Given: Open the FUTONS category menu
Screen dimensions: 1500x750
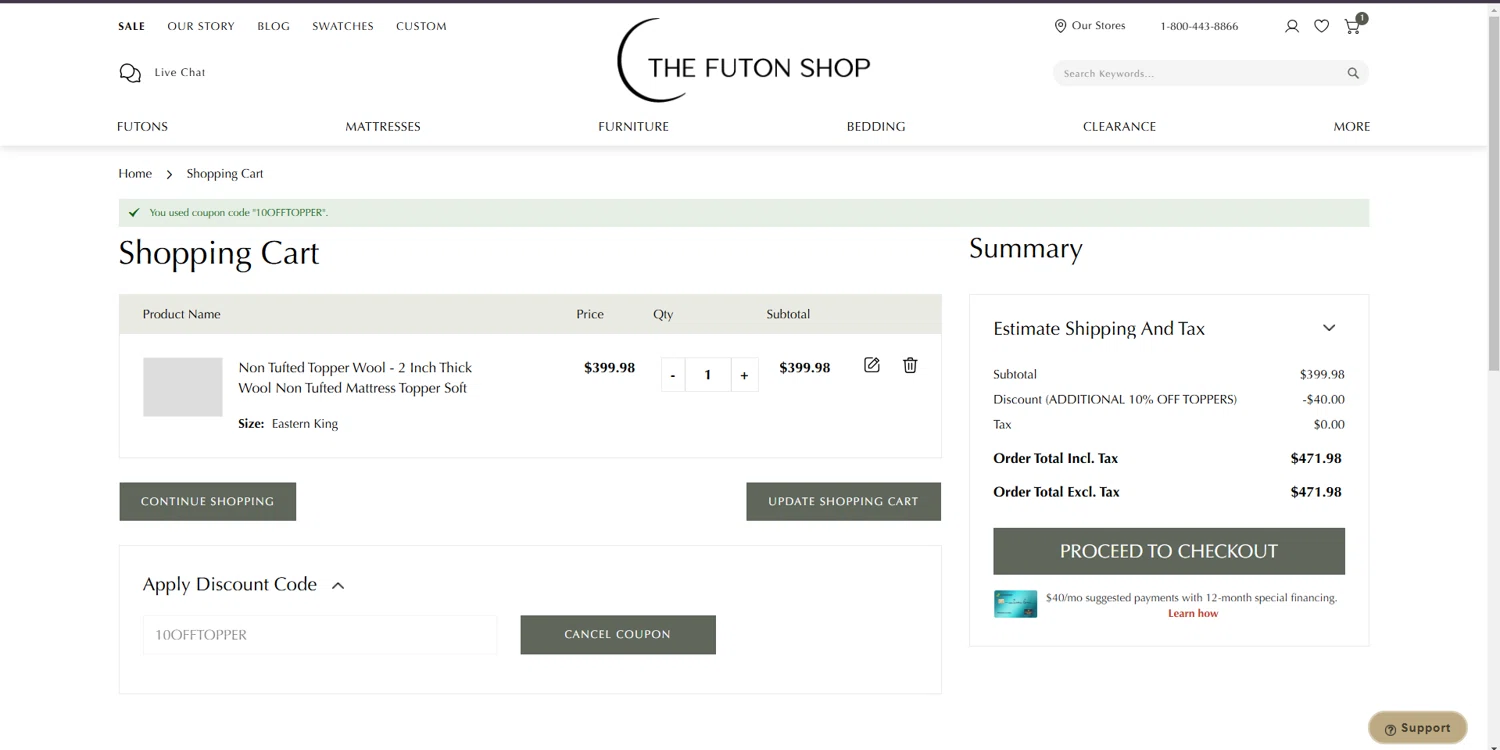Looking at the screenshot, I should click(x=142, y=127).
